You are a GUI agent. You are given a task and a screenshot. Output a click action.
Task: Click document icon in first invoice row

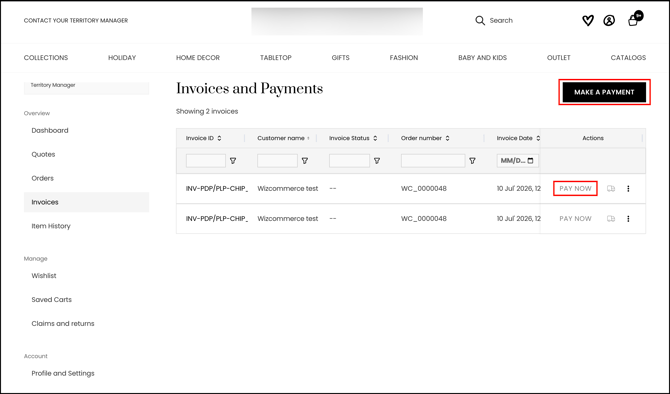point(611,188)
